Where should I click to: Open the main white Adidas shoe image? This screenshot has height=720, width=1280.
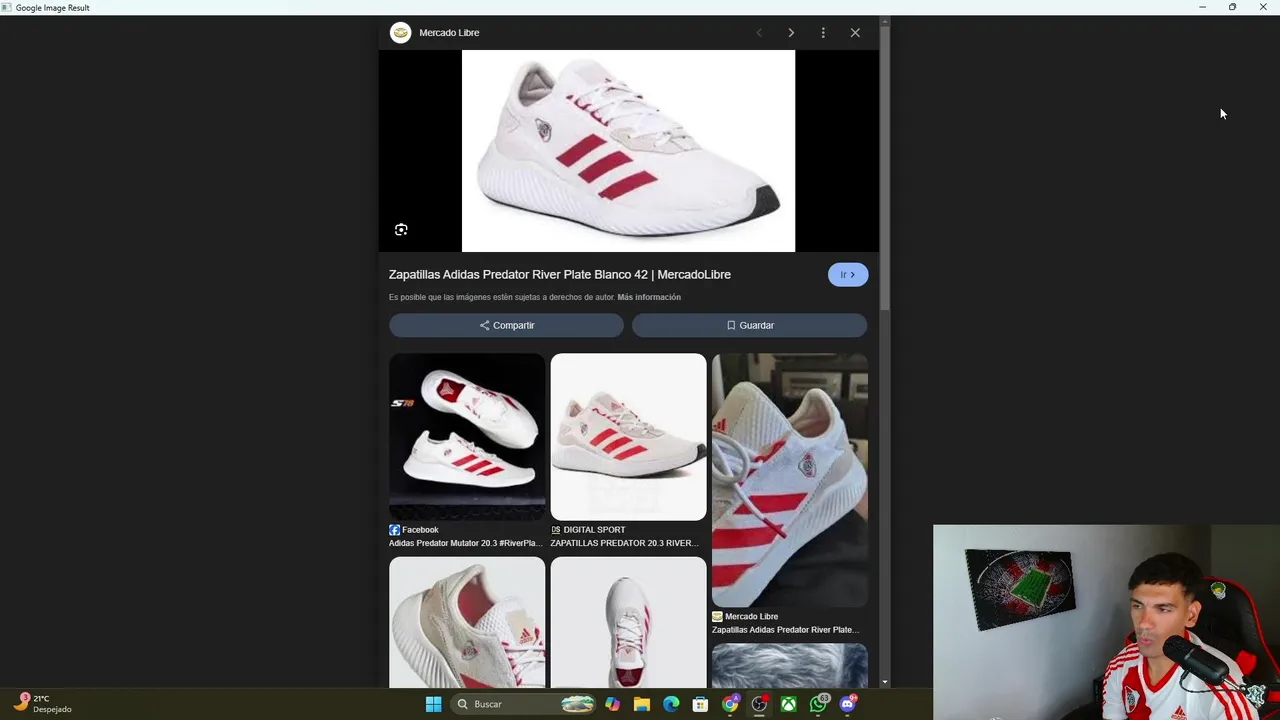(x=628, y=151)
